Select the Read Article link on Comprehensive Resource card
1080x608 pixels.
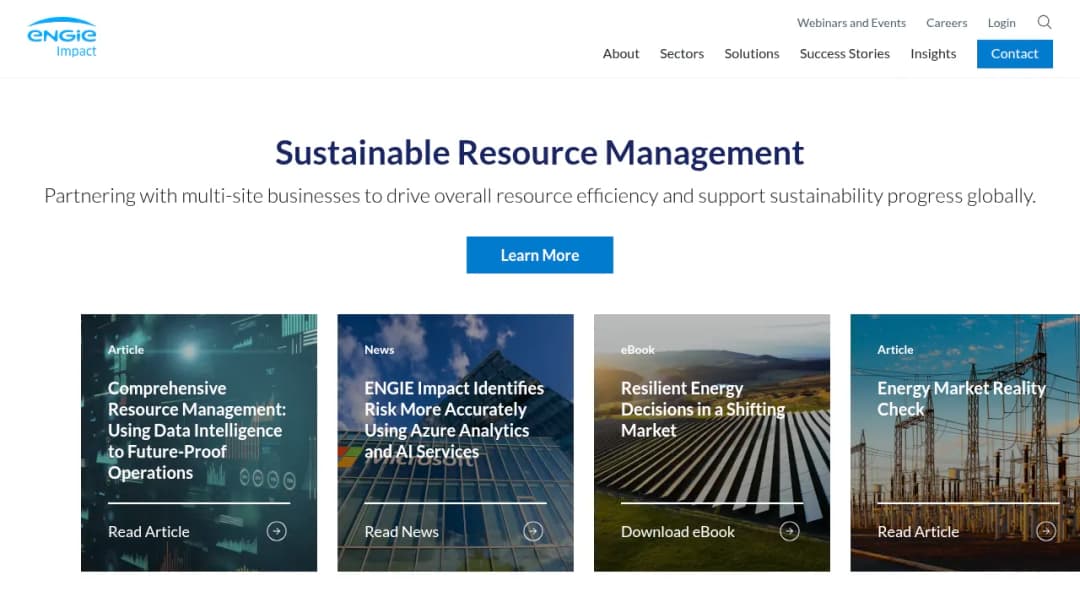click(149, 532)
